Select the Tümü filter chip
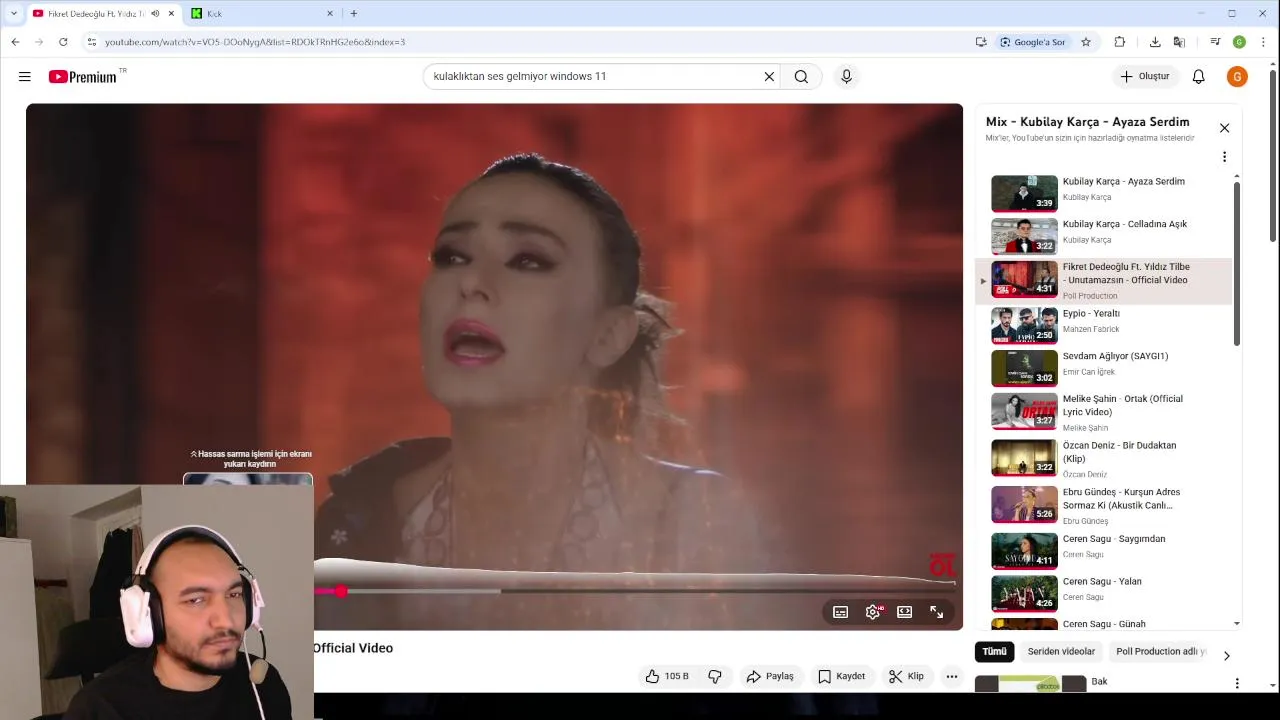This screenshot has width=1280, height=720. 994,651
